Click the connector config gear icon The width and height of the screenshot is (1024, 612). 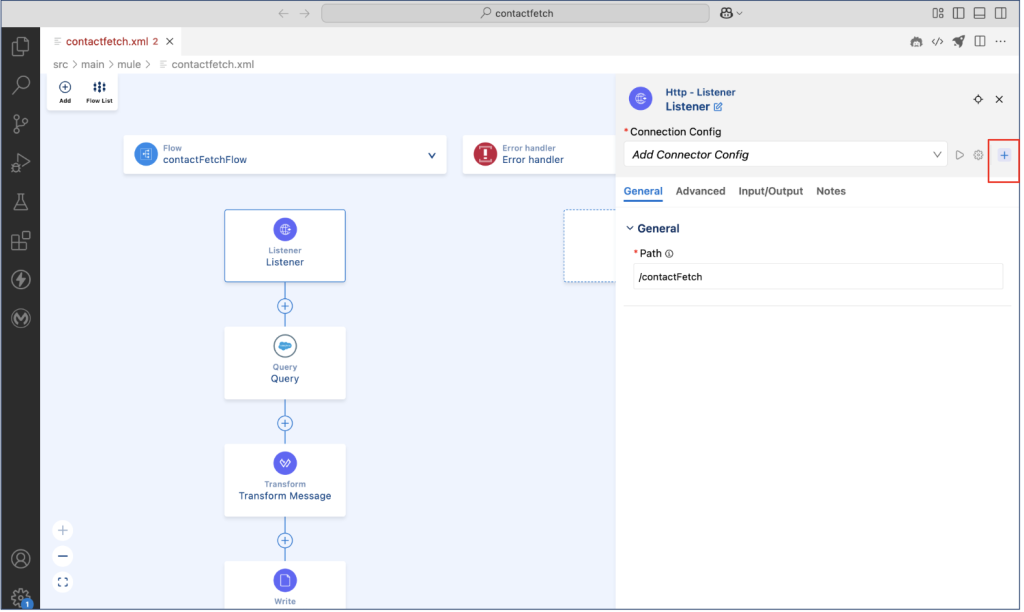(x=978, y=155)
